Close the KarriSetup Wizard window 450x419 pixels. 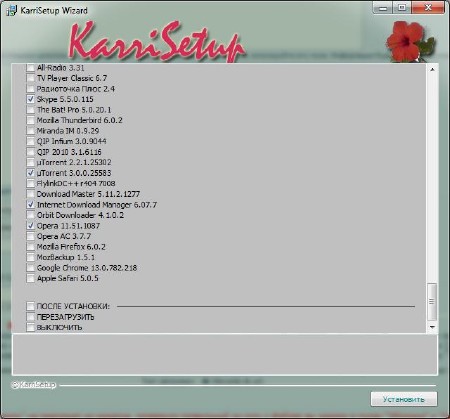point(428,8)
